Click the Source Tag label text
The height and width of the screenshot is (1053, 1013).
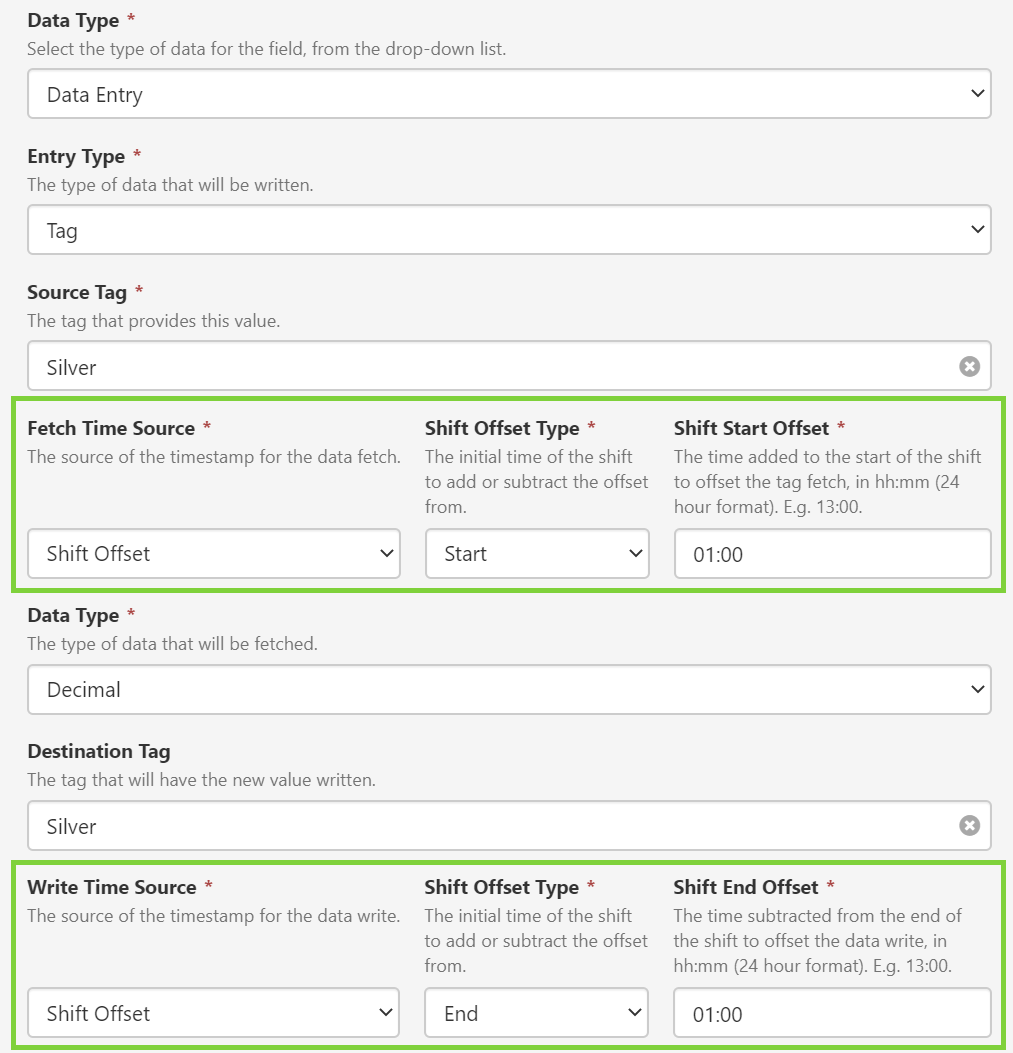pos(77,293)
